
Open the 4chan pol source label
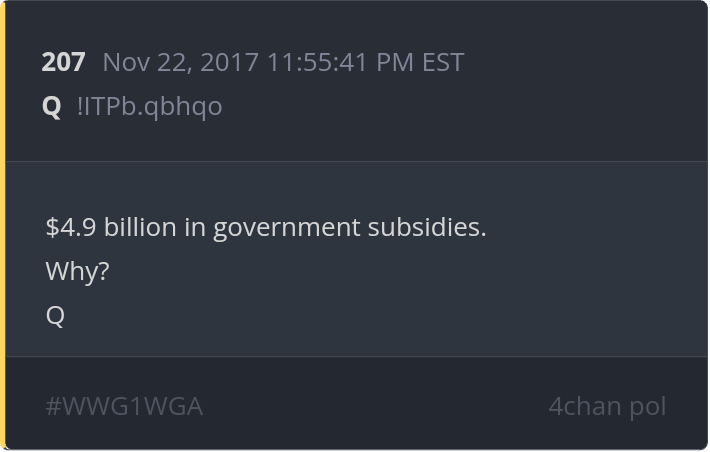[607, 406]
